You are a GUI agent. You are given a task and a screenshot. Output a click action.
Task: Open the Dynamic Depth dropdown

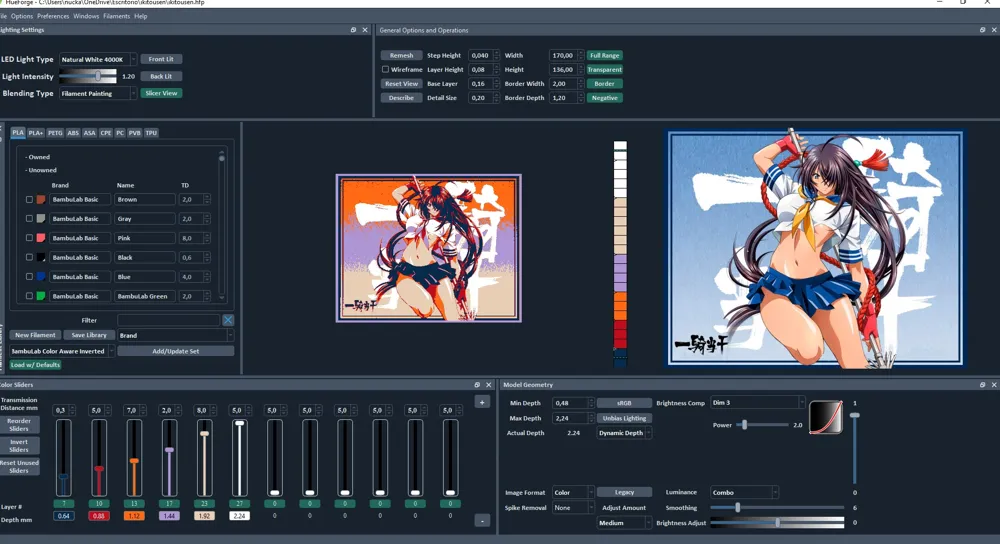pyautogui.click(x=624, y=433)
